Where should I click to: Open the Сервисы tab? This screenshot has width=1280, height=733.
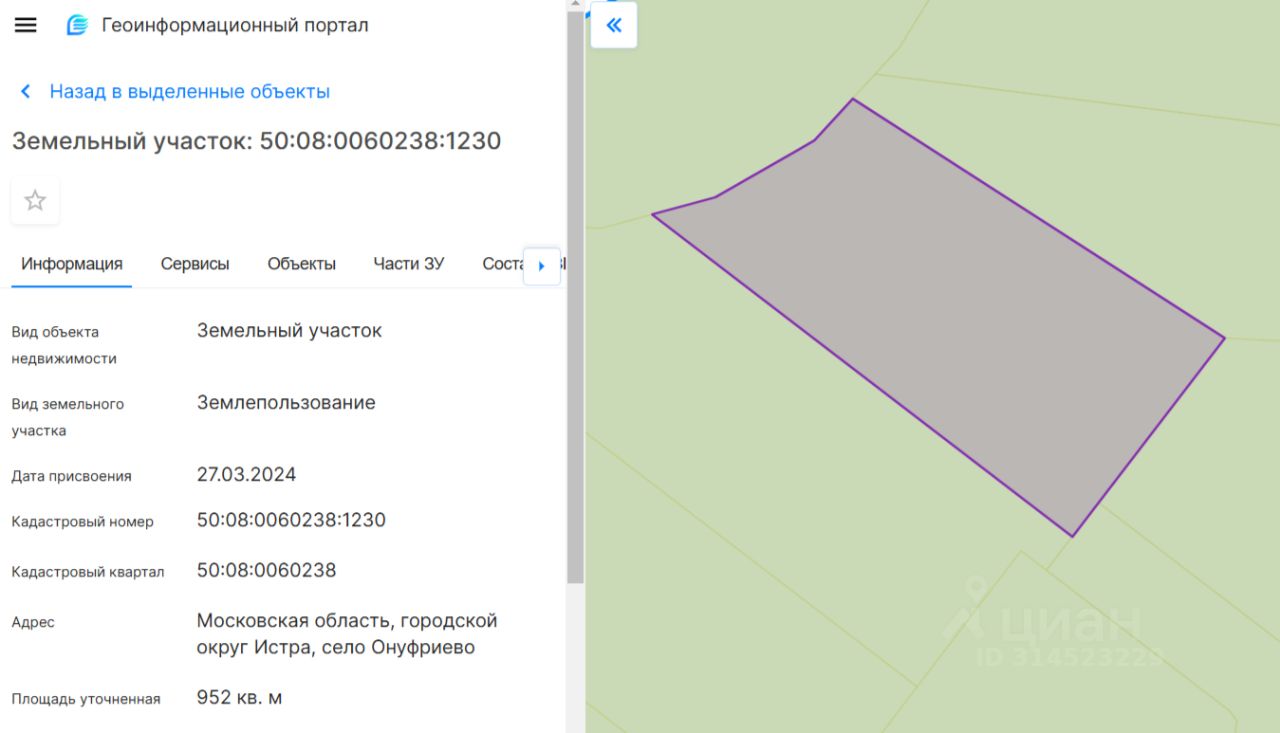[x=195, y=264]
